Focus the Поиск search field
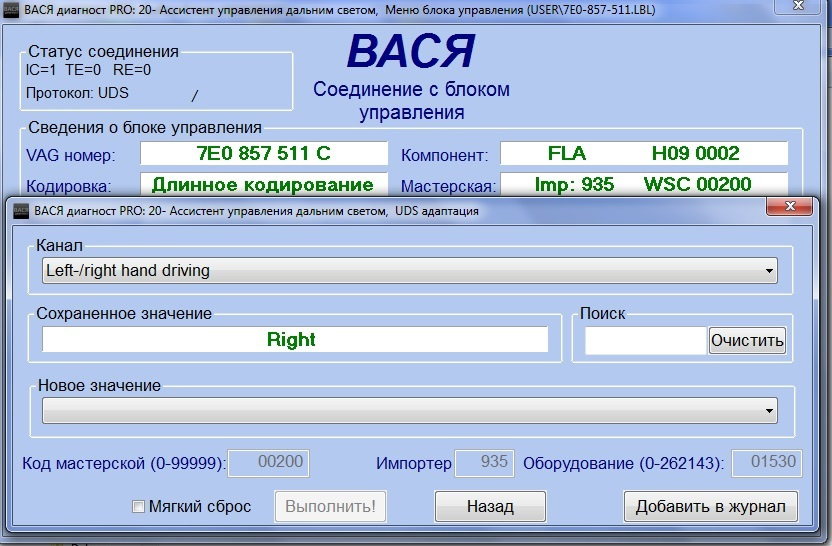 point(646,340)
